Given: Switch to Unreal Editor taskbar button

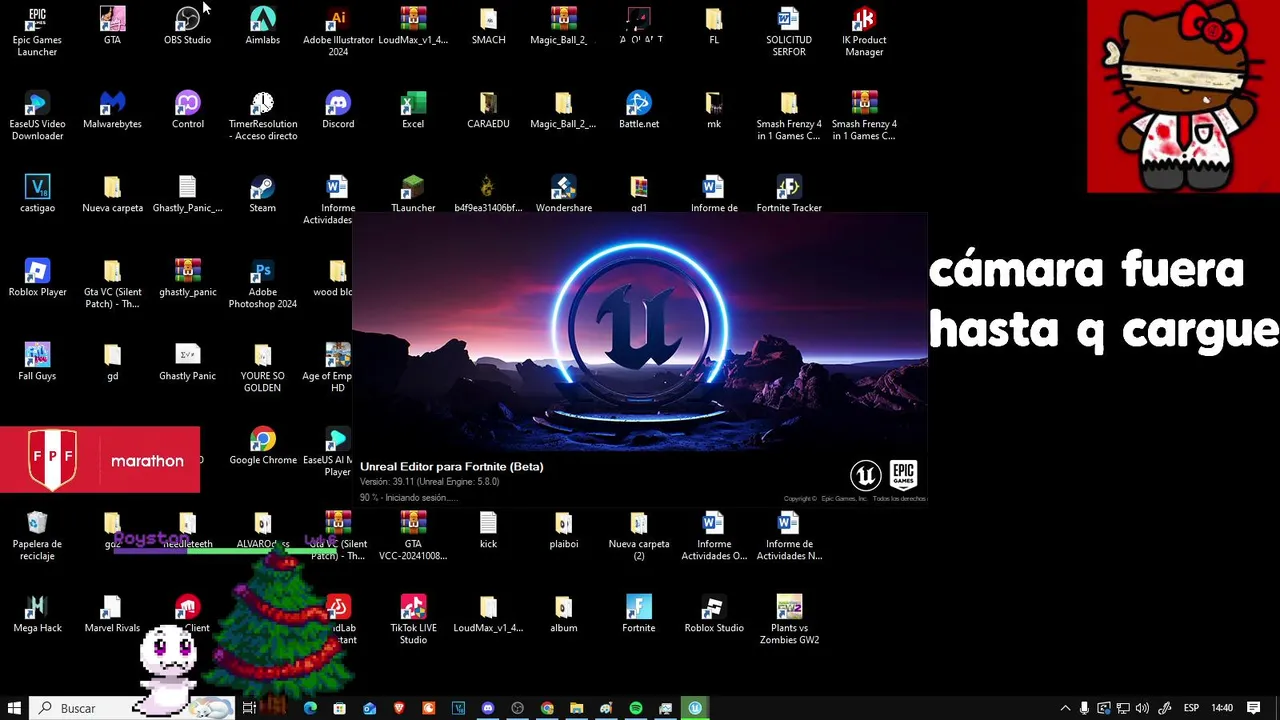Looking at the screenshot, I should point(695,708).
